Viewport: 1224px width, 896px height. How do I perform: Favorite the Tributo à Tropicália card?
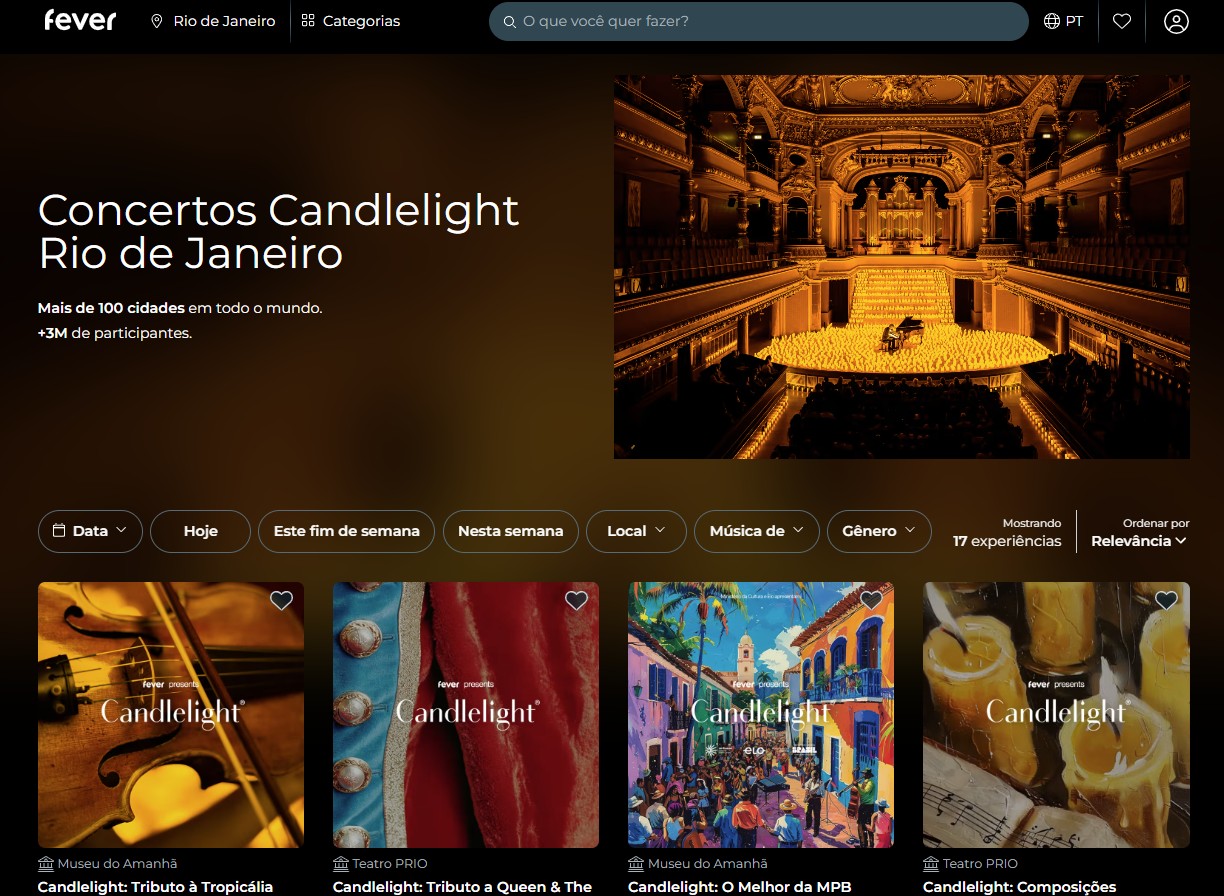click(281, 600)
